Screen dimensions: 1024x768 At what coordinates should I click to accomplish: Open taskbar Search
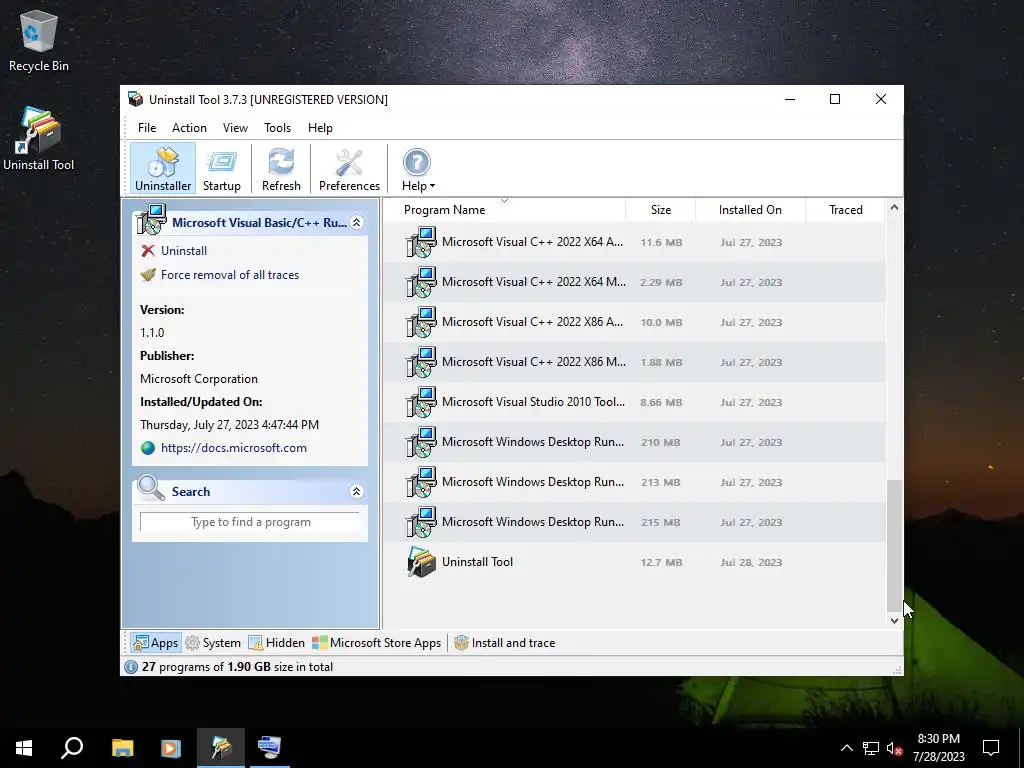point(72,748)
